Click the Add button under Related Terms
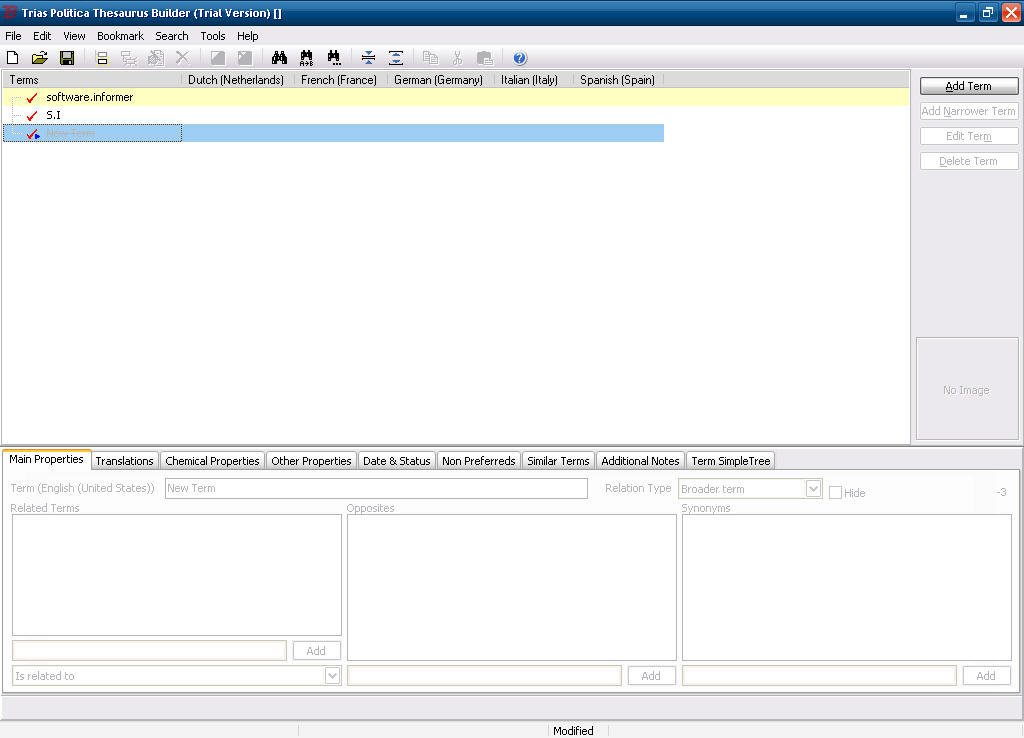Viewport: 1024px width, 738px height. pyautogui.click(x=316, y=650)
